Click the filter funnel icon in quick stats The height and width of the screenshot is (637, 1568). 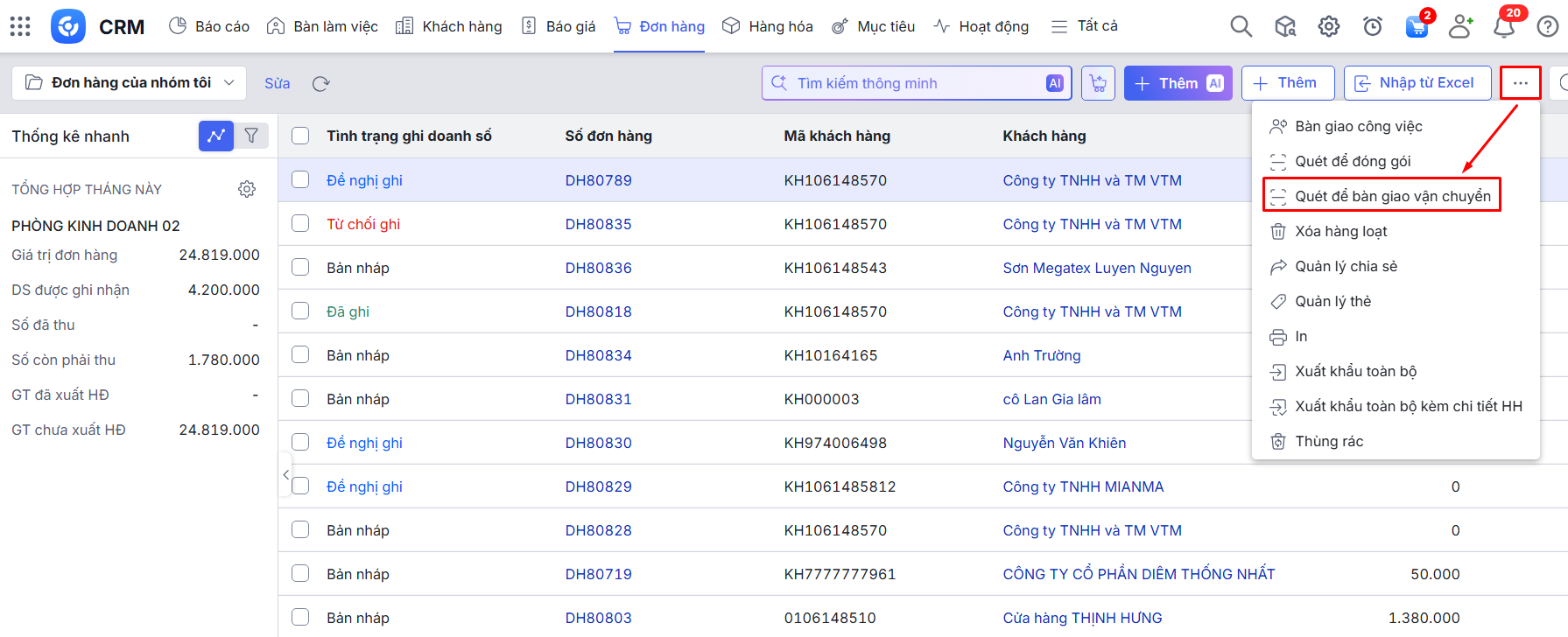(x=251, y=136)
